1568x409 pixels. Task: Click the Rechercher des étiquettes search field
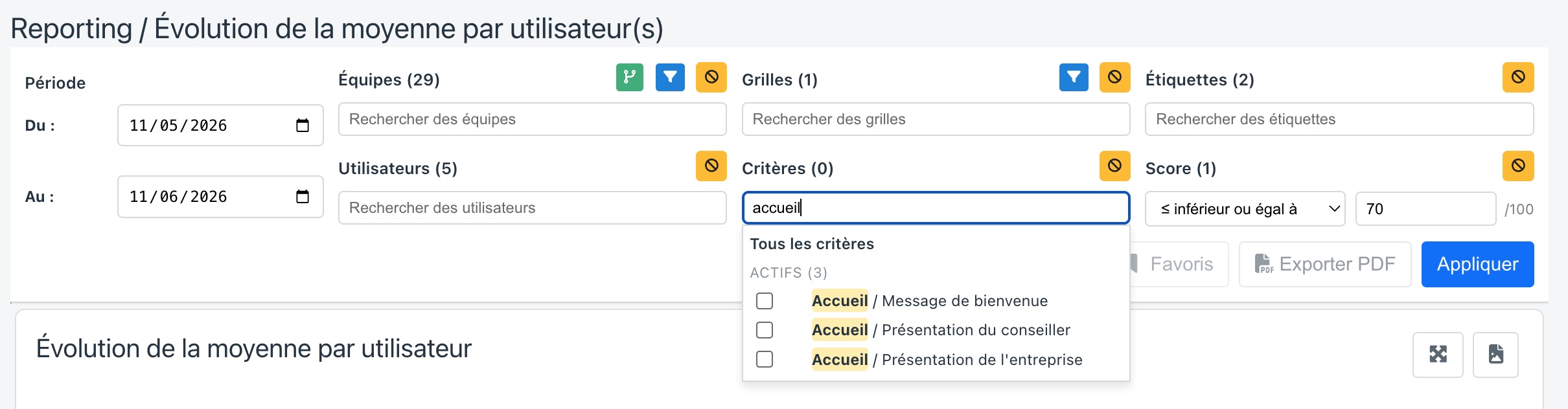point(1339,119)
